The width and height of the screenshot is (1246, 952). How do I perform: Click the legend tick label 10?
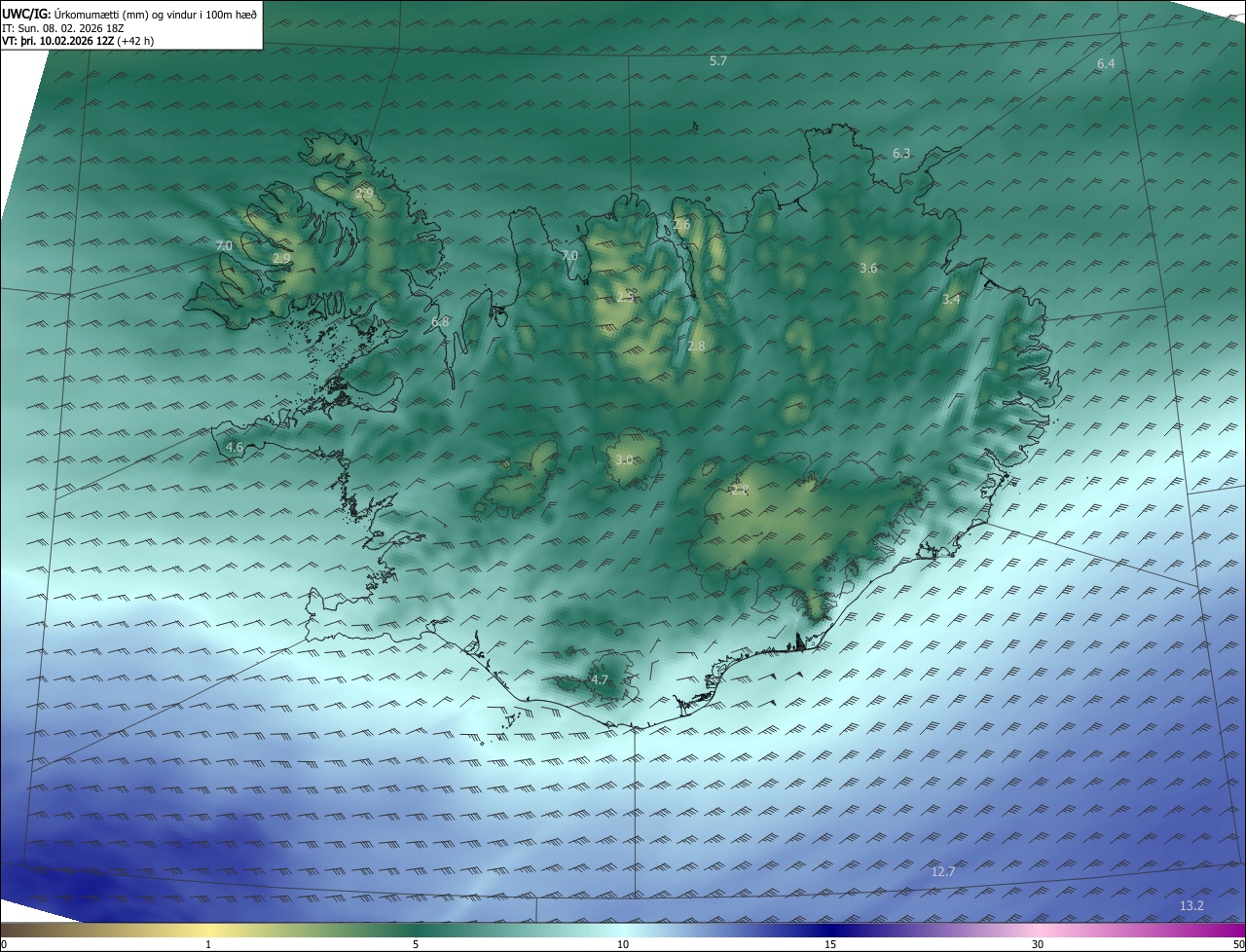tap(623, 944)
